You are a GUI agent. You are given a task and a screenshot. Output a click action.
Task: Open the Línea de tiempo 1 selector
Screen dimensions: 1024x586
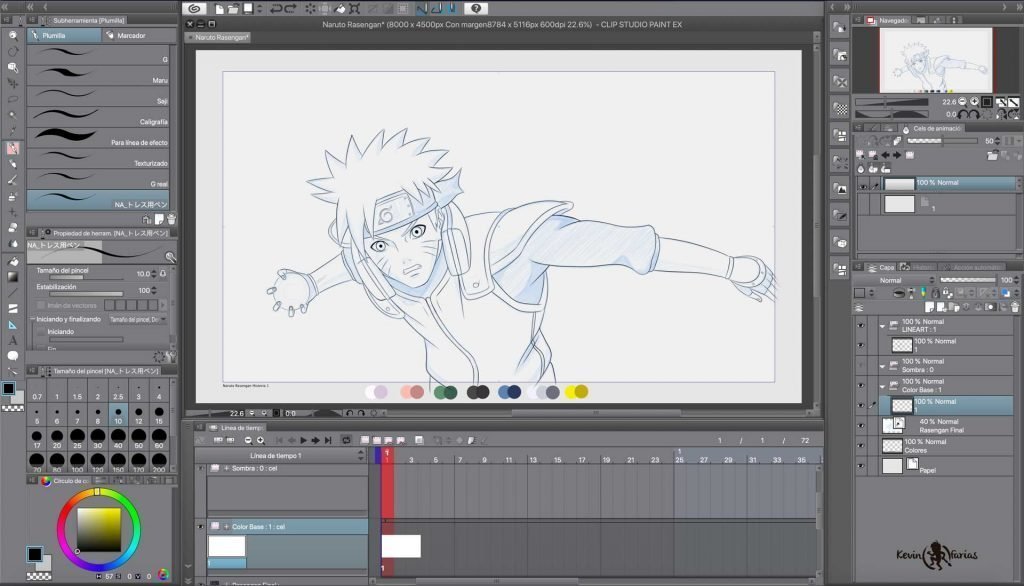(281, 455)
